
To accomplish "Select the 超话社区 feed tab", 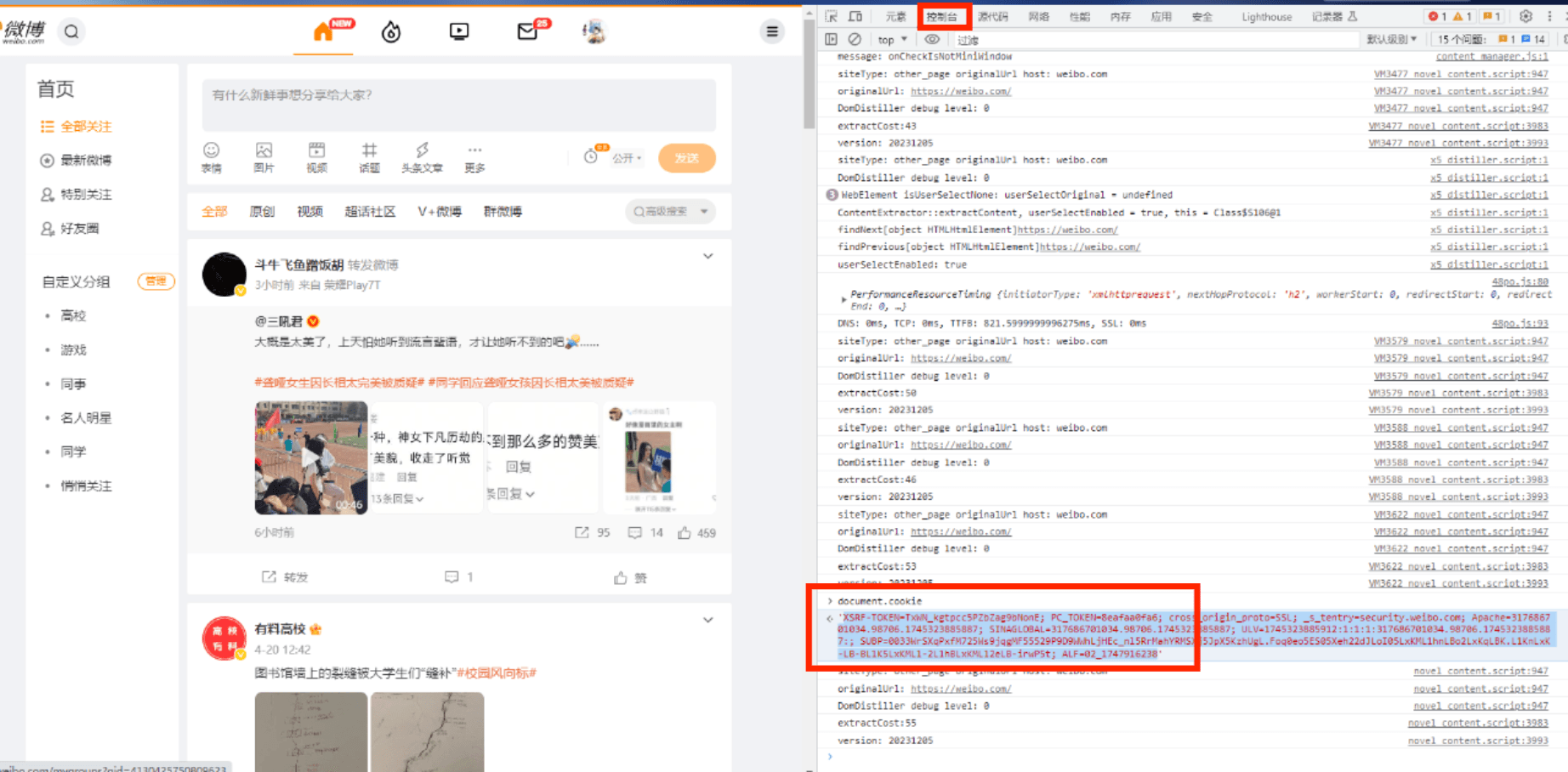I will (x=370, y=212).
